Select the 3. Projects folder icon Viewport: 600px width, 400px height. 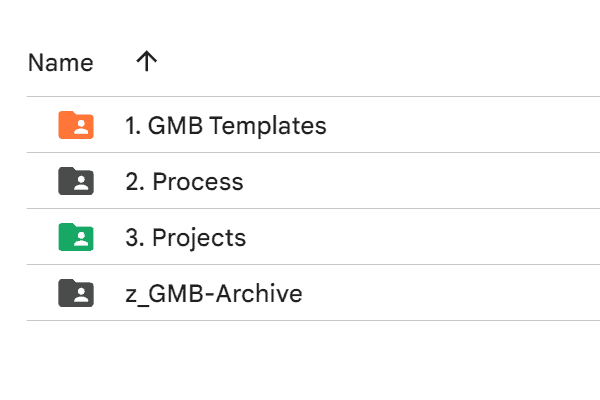point(76,237)
